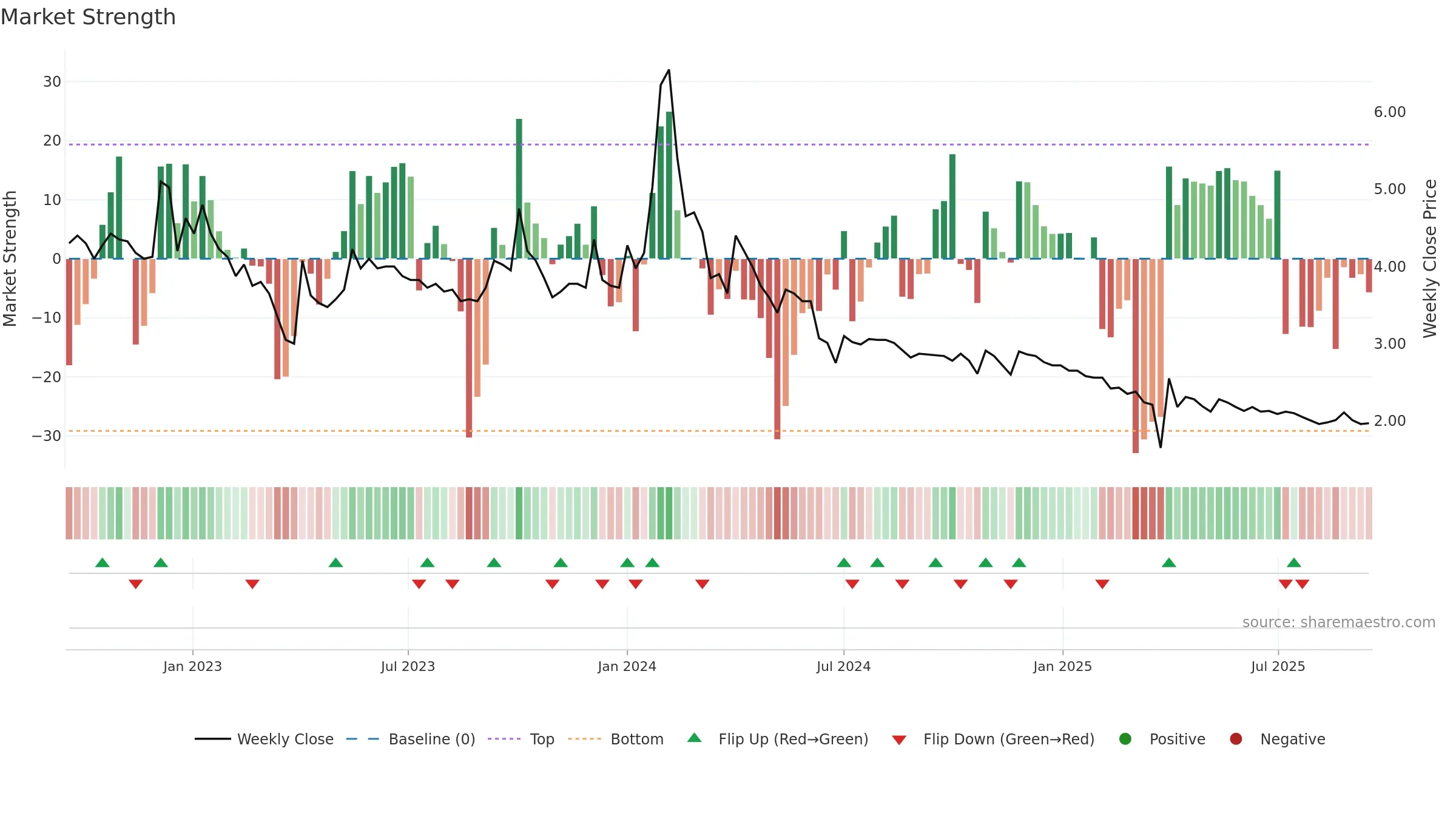Toggle the Negative legend label
The width and height of the screenshot is (1456, 819).
(x=1293, y=739)
